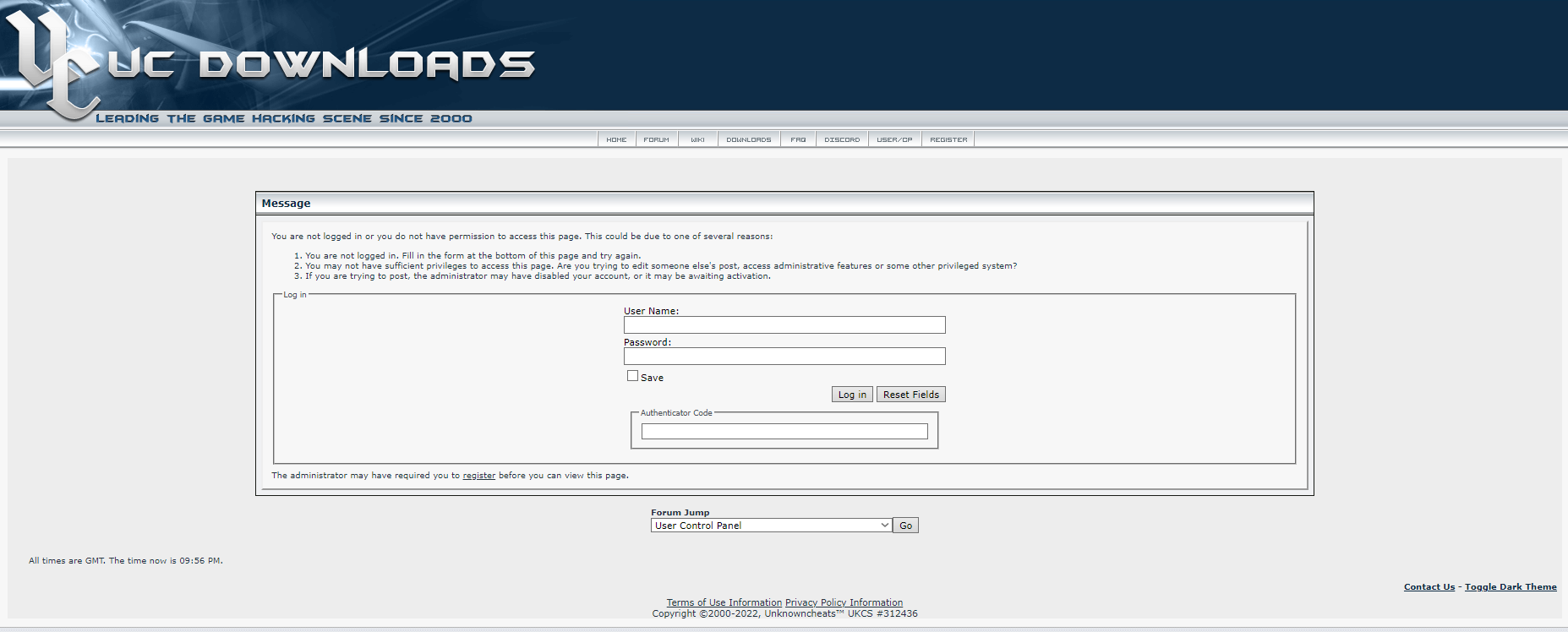Open User/CP in the navigation bar
The height and width of the screenshot is (632, 1568).
click(894, 139)
